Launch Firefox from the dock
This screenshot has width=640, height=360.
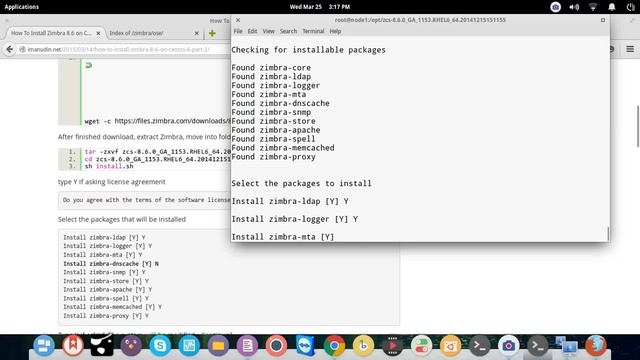tap(596, 346)
